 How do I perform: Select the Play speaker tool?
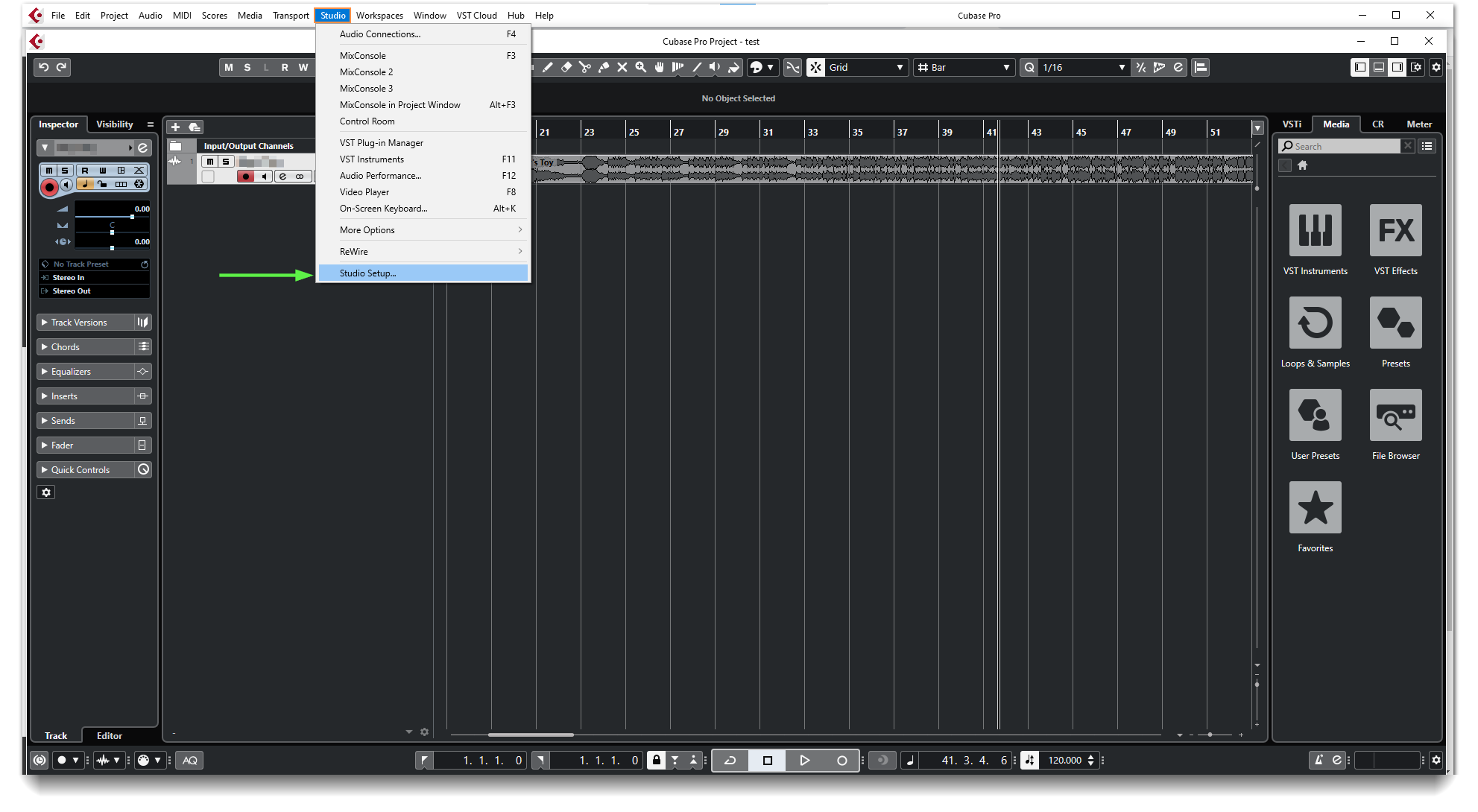[715, 68]
